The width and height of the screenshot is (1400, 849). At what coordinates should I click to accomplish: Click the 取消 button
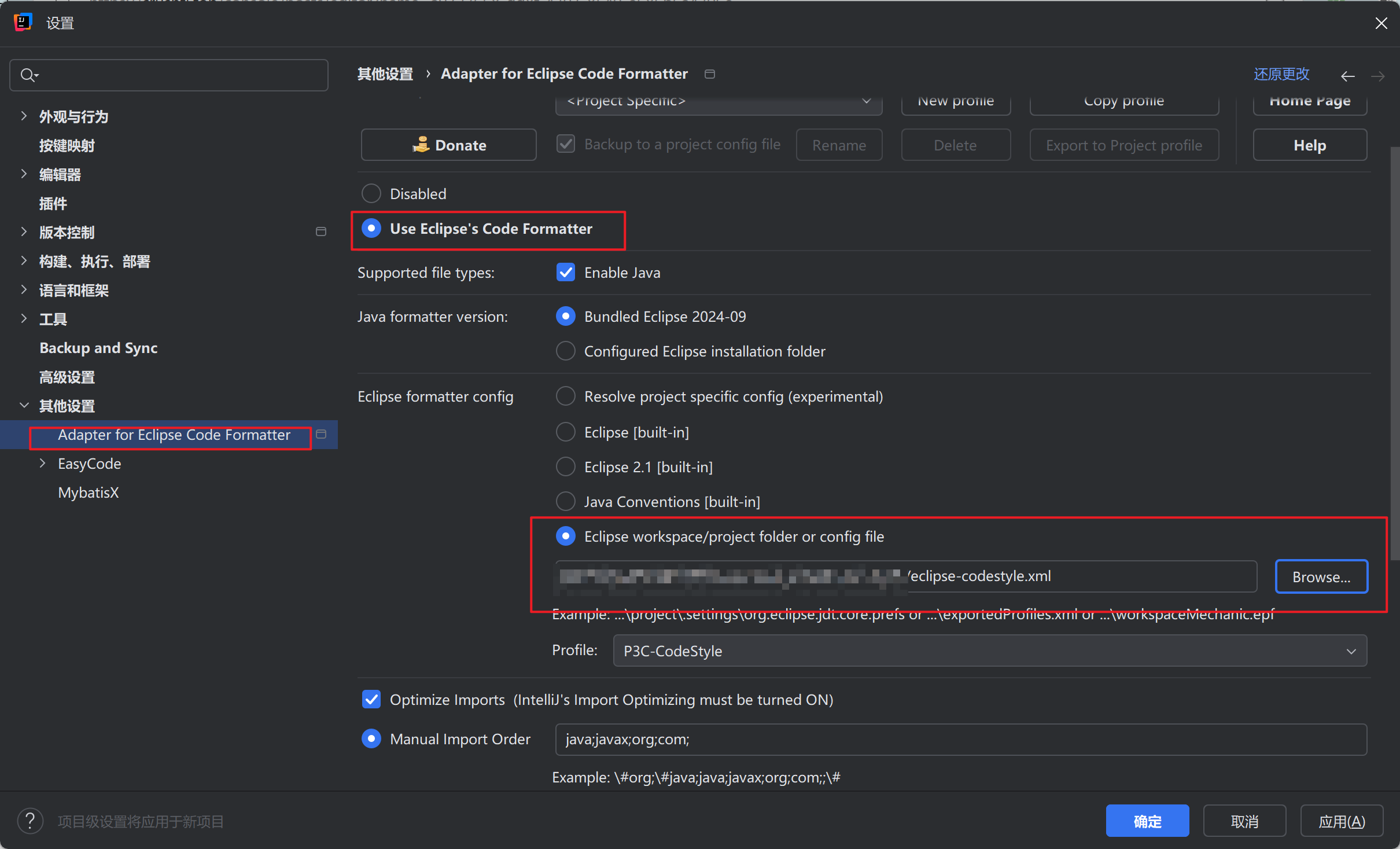tap(1244, 821)
